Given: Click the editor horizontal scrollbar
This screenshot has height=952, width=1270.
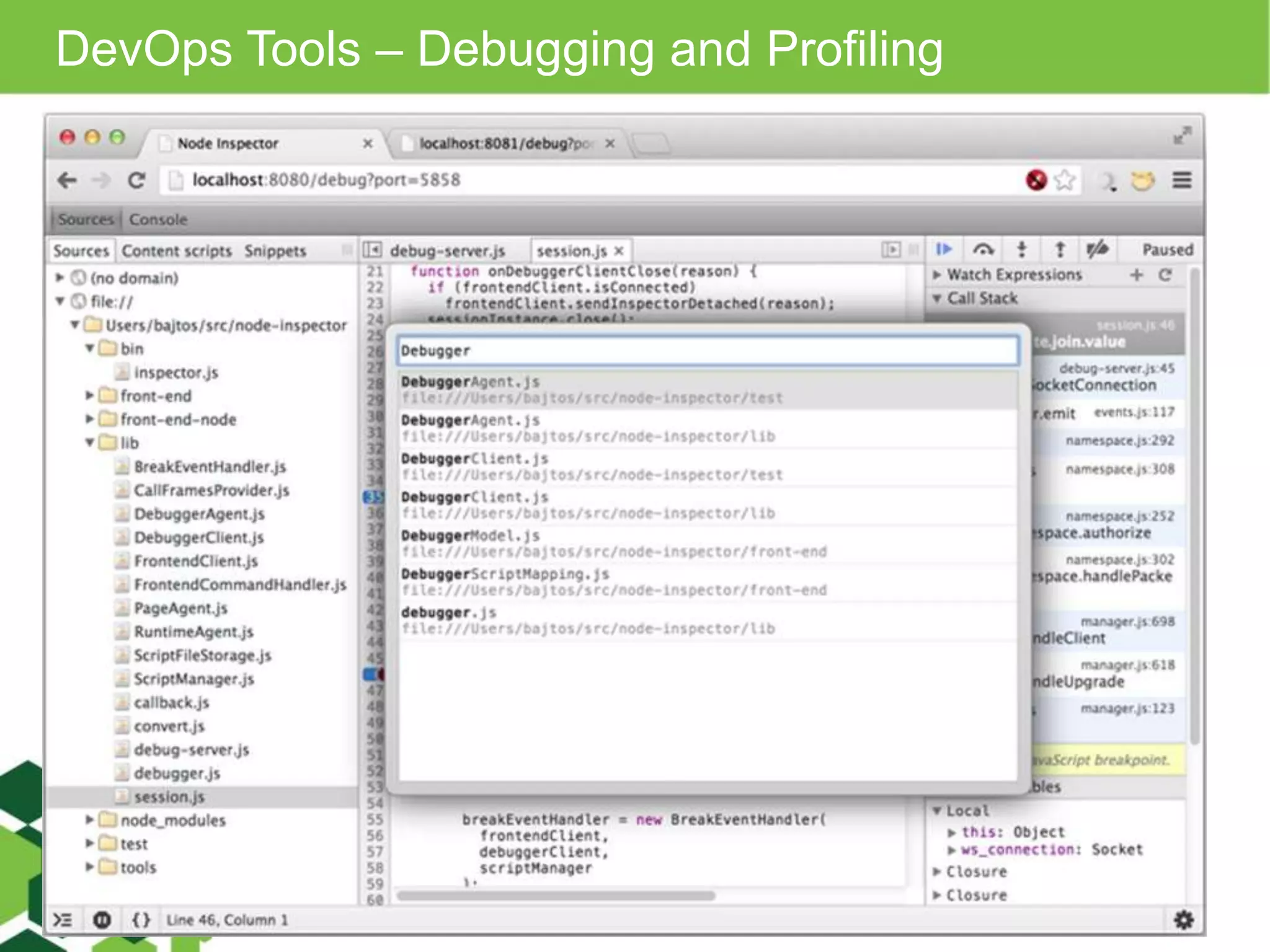Looking at the screenshot, I should tap(556, 896).
